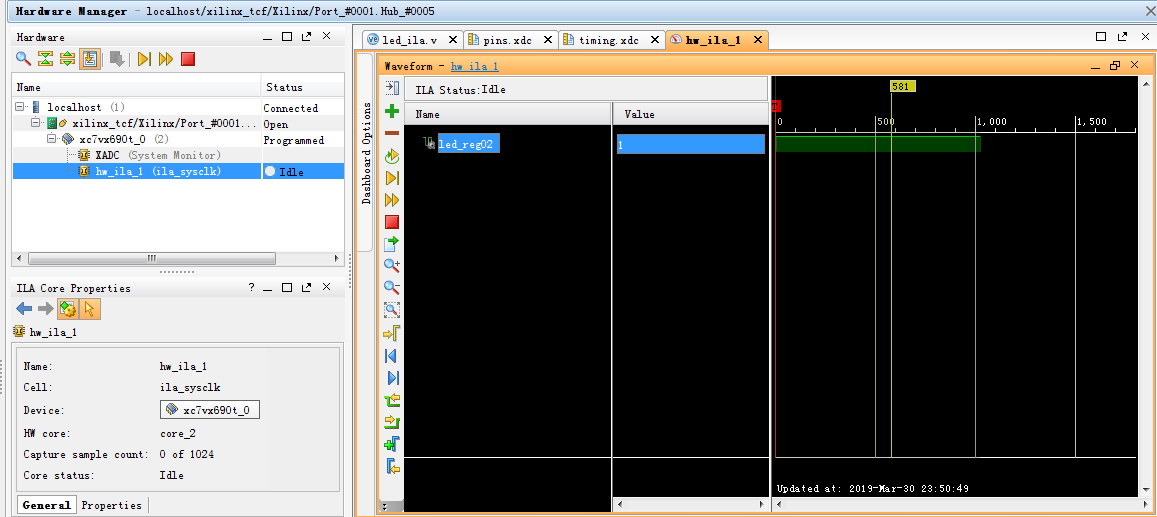Viewport: 1157px width, 517px height.
Task: Toggle auto re-trigger in the waveform sidebar
Action: click(392, 156)
